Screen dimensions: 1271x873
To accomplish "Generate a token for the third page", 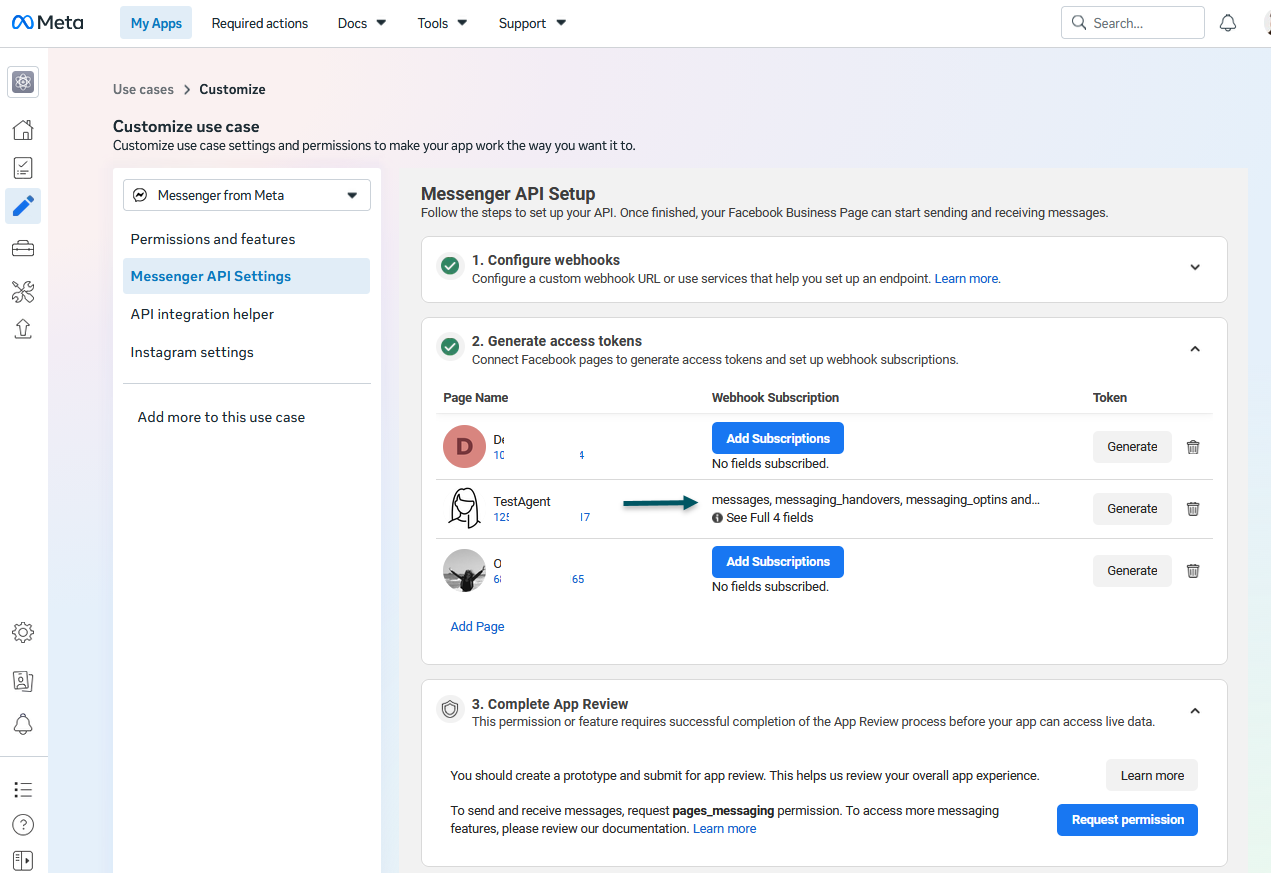I will [1132, 571].
